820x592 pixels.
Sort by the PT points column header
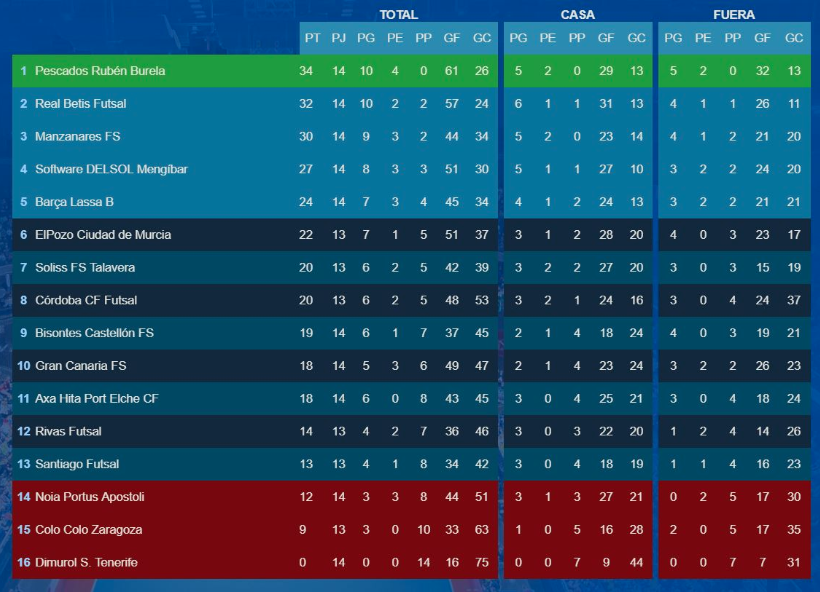tap(312, 38)
